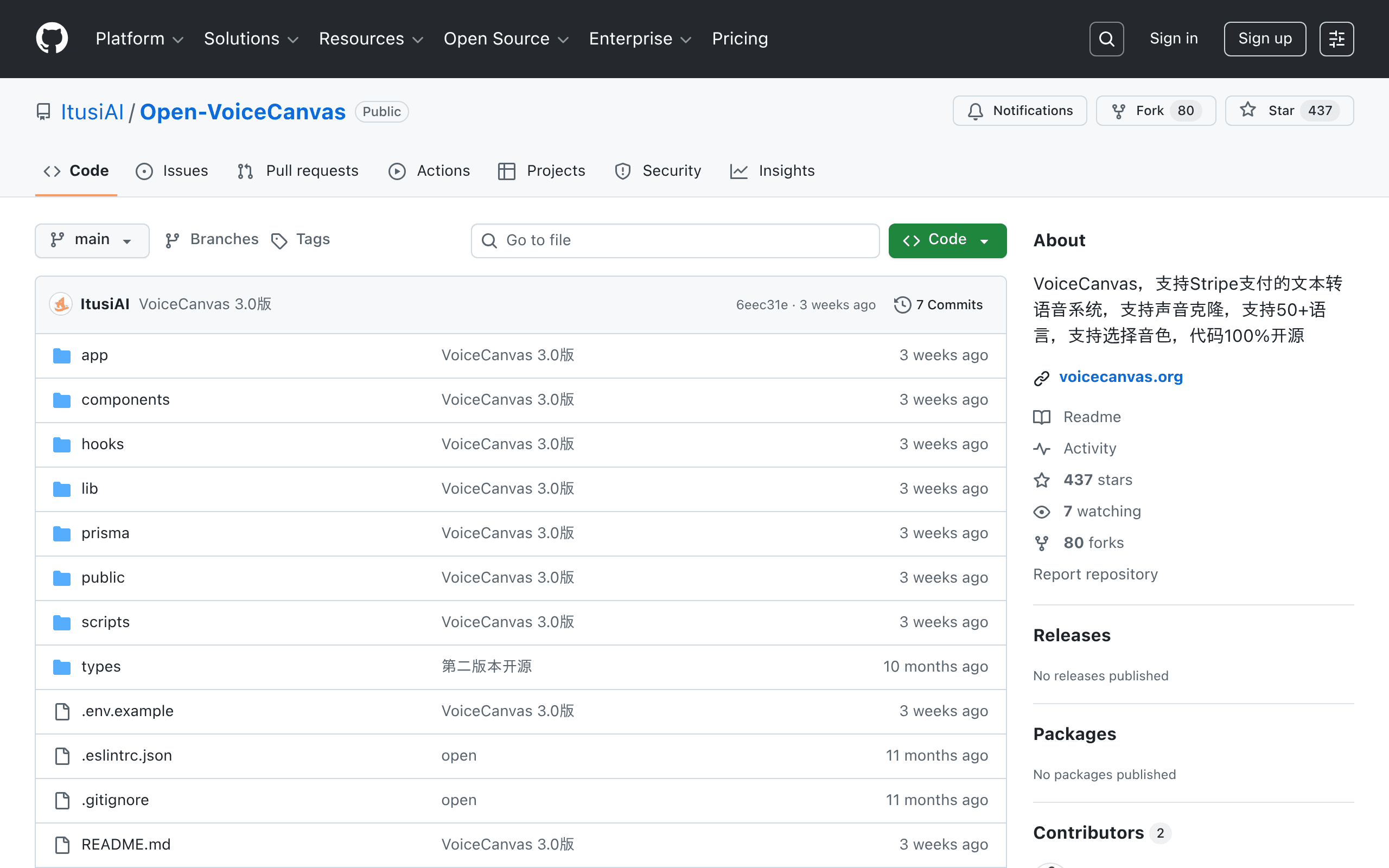The height and width of the screenshot is (868, 1389).
Task: Expand the Platform menu
Action: pyautogui.click(x=139, y=39)
